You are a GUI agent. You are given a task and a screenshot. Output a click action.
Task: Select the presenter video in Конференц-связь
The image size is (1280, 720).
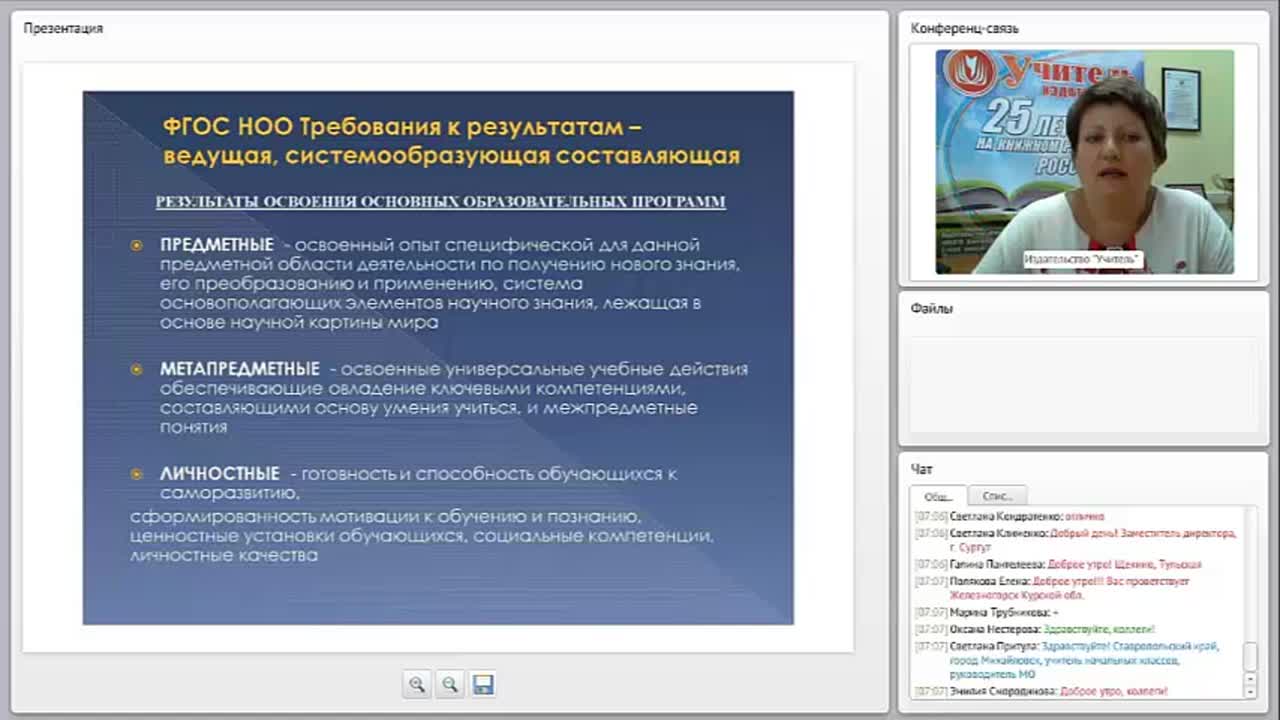(x=1084, y=162)
